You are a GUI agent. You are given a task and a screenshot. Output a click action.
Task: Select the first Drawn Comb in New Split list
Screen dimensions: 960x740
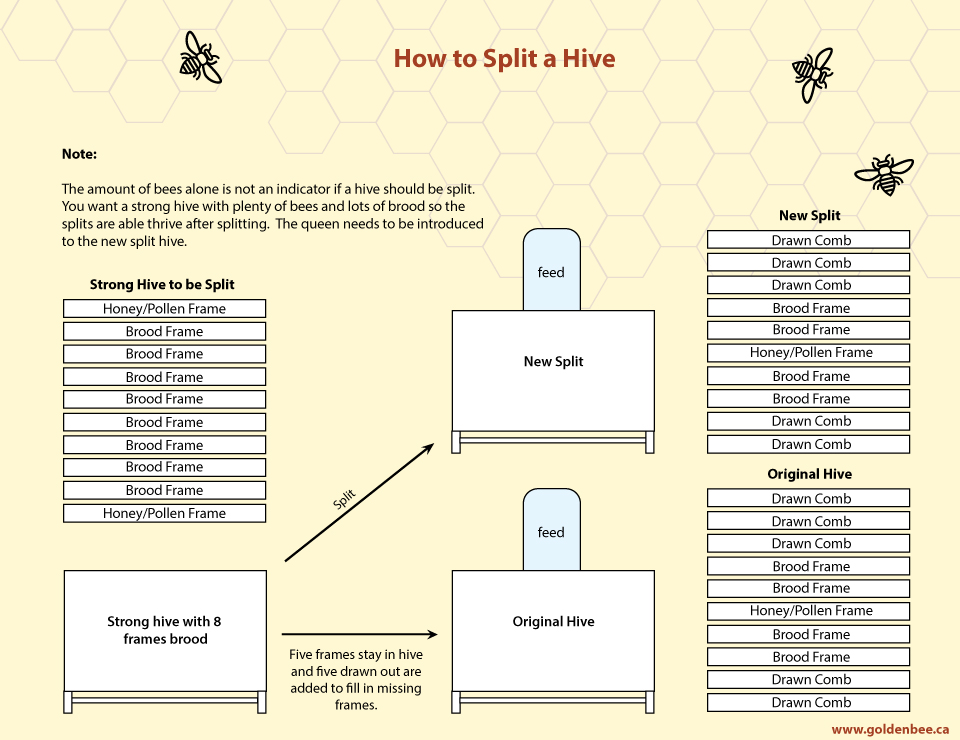pyautogui.click(x=808, y=240)
